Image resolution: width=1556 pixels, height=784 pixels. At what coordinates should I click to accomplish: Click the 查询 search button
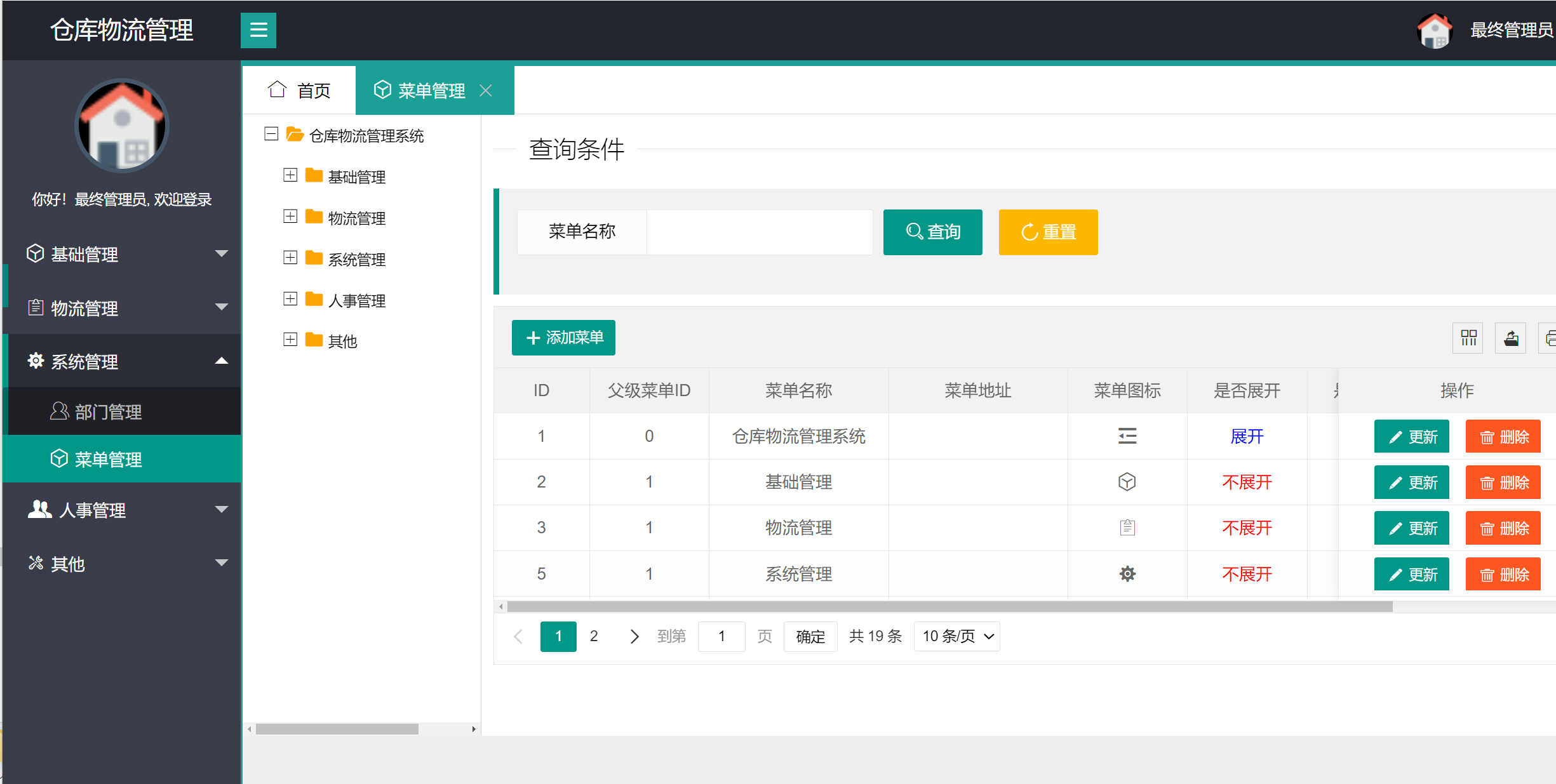tap(932, 232)
